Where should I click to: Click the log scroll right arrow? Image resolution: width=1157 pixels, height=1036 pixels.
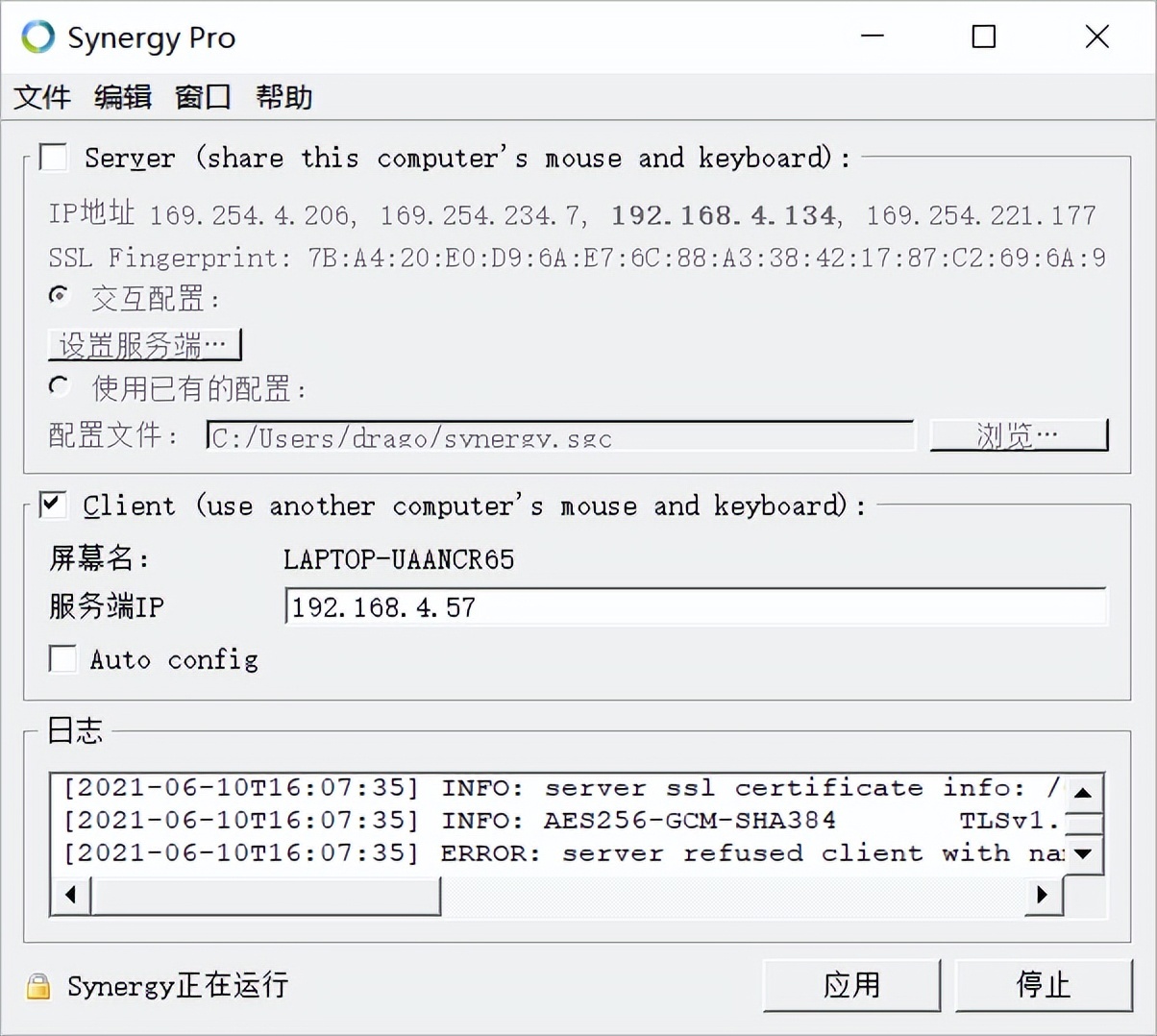(1044, 896)
